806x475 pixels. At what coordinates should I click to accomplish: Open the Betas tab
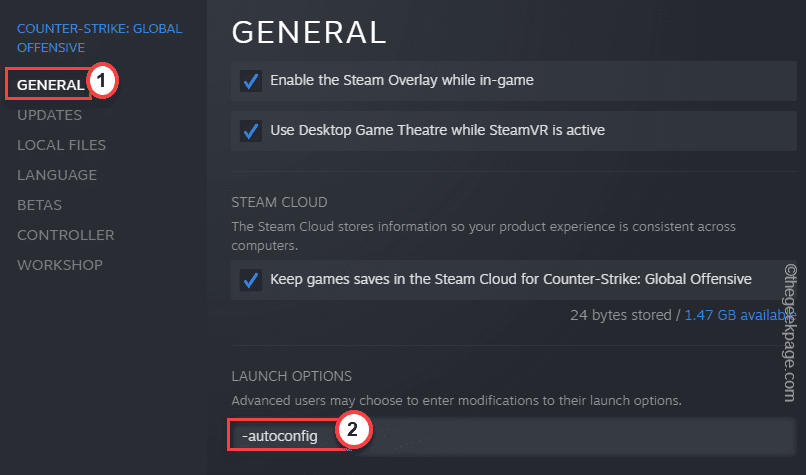[x=39, y=205]
